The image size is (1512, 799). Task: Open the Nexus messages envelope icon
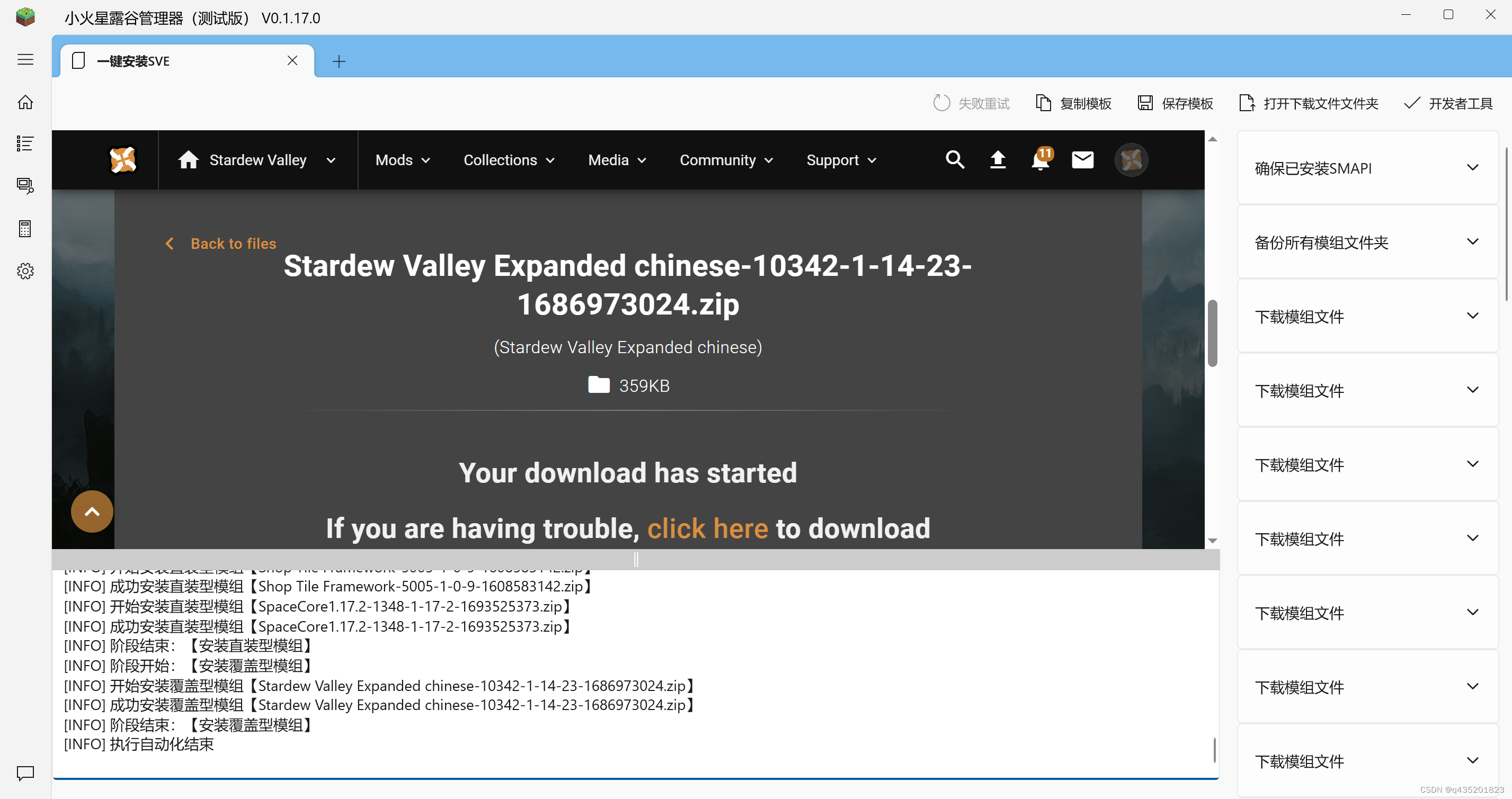tap(1082, 159)
